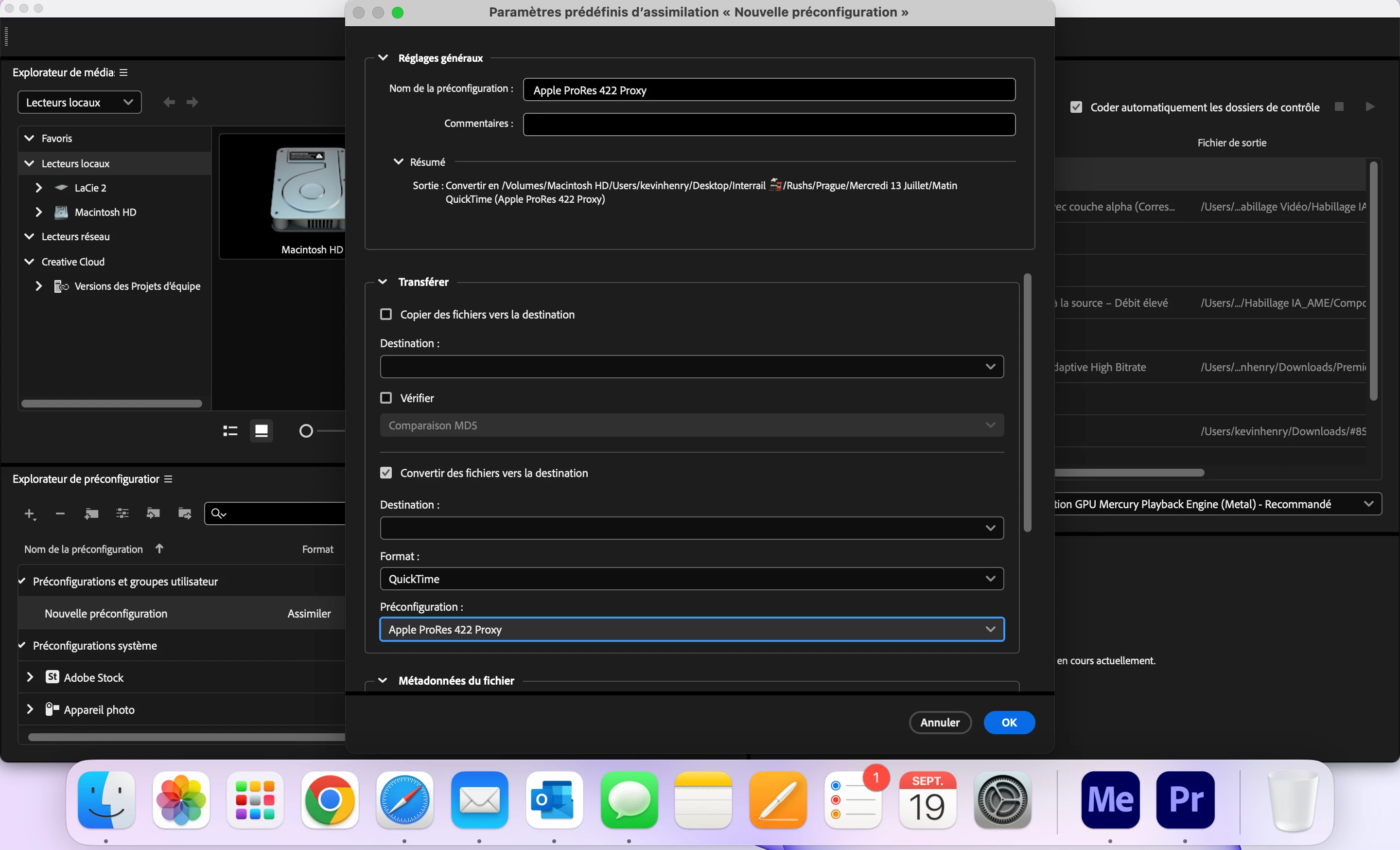1400x850 pixels.
Task: Switch media browser to list view
Action: click(x=230, y=431)
